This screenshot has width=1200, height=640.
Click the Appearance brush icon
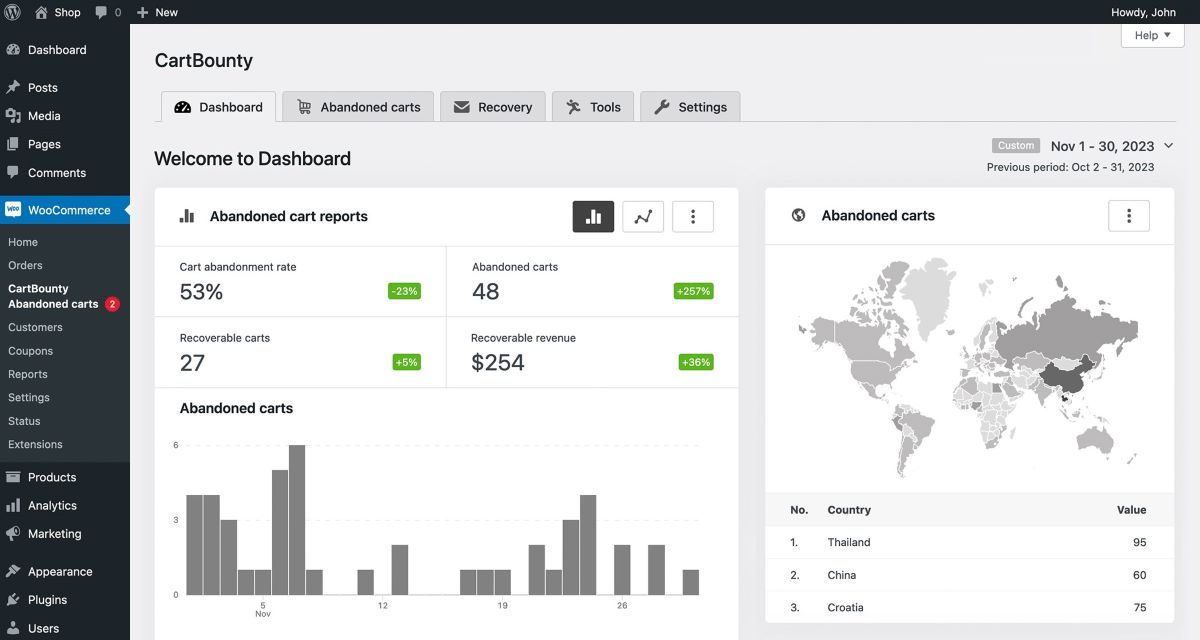coord(13,572)
